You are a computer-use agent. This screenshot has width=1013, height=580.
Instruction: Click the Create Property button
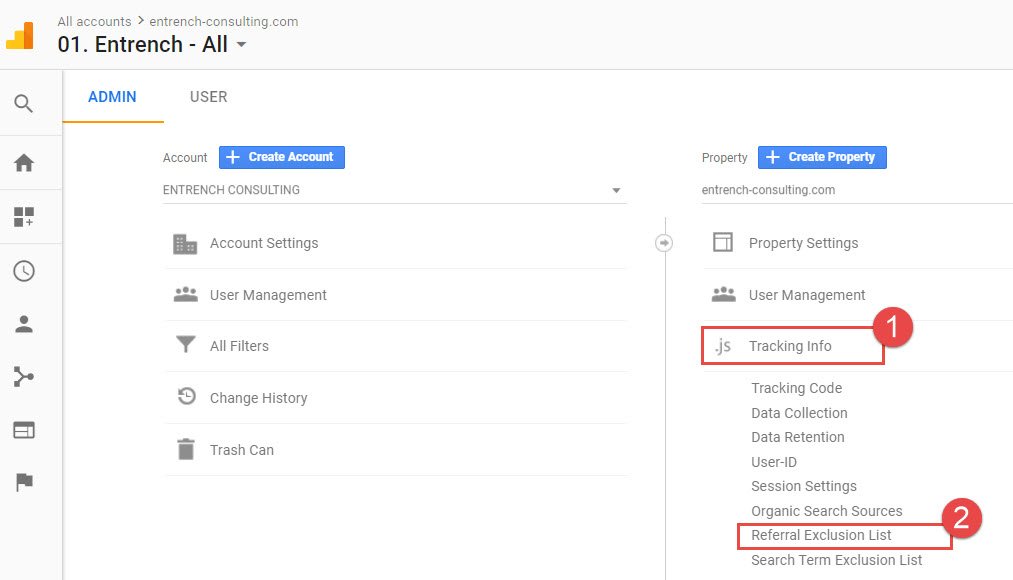[x=822, y=157]
